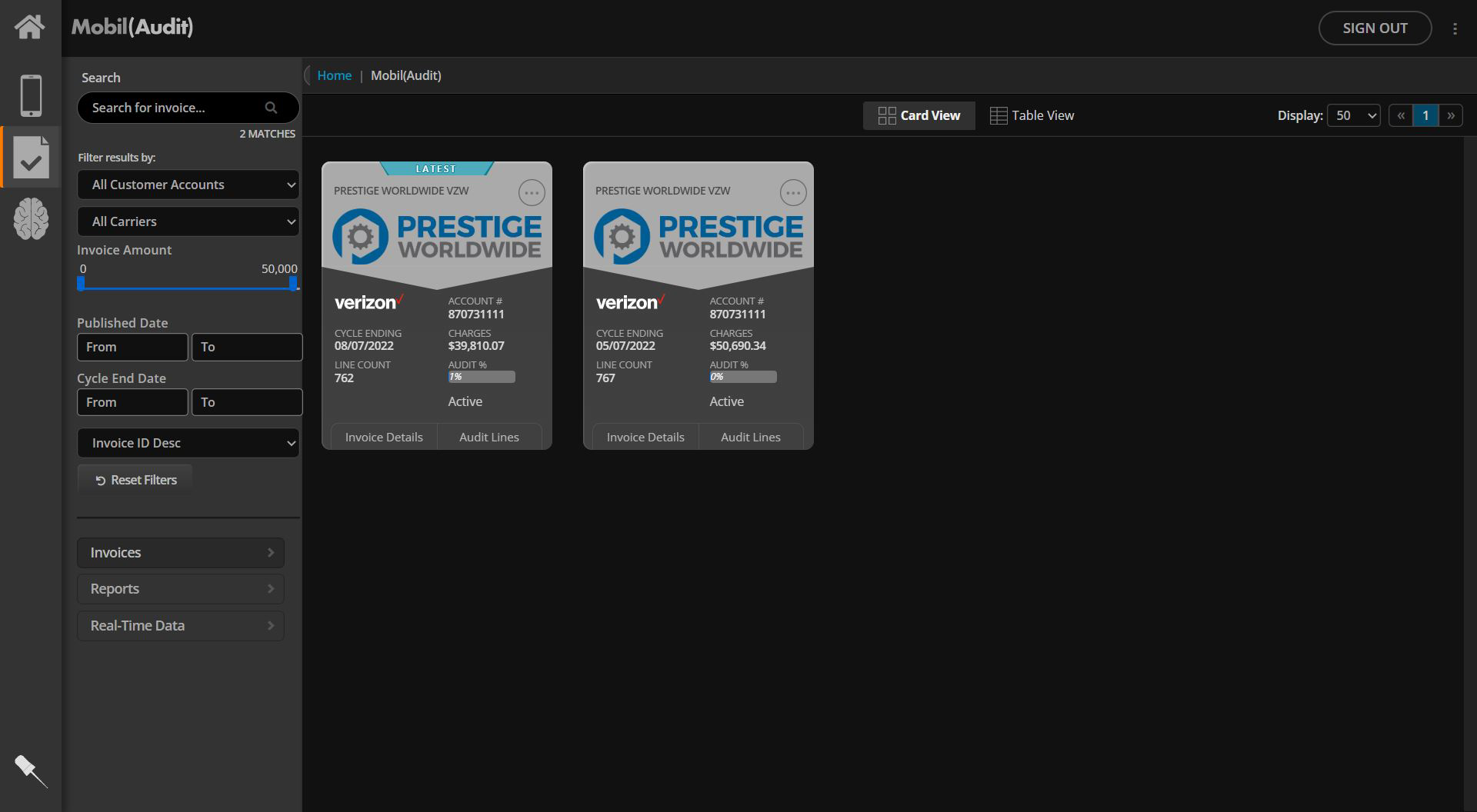Image resolution: width=1477 pixels, height=812 pixels.
Task: Open options menu on 05/07/2022 invoice card
Action: (x=793, y=192)
